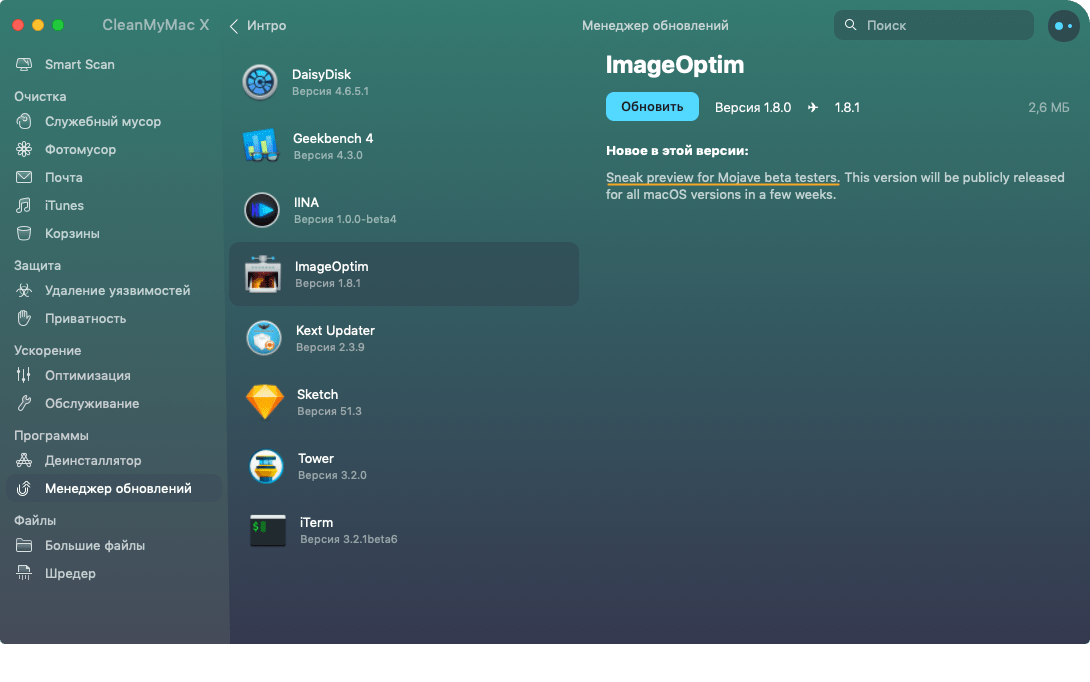Open Smart Scan monitor icon
The width and height of the screenshot is (1090, 682).
(x=24, y=64)
